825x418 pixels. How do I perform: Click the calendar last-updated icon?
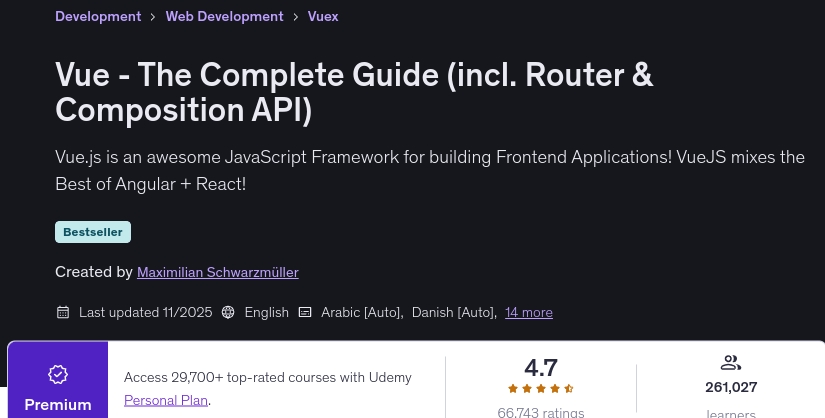tap(63, 312)
